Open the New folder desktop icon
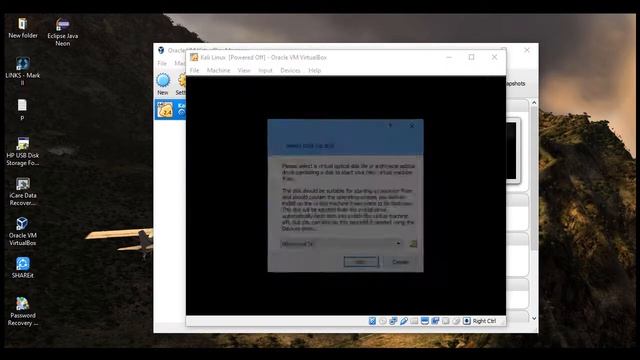 [x=22, y=28]
